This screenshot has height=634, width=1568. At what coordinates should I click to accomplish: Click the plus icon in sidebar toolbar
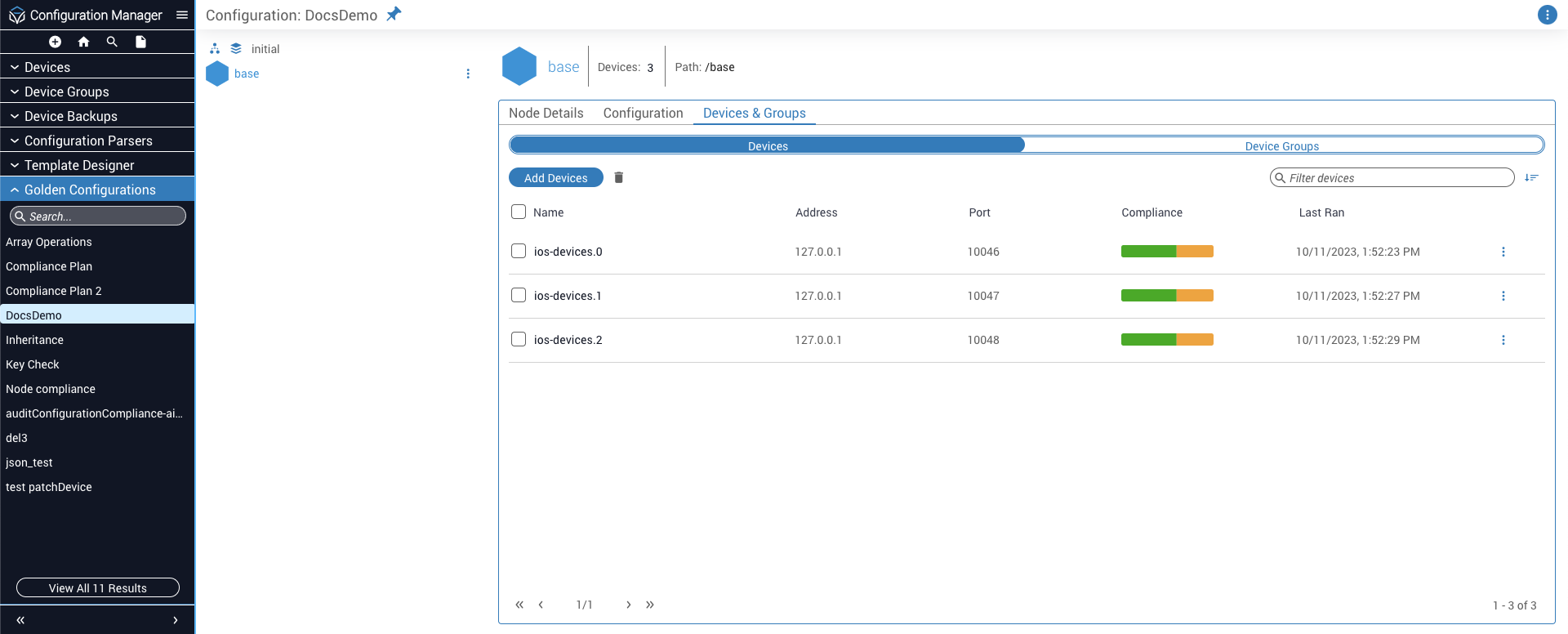pos(55,42)
